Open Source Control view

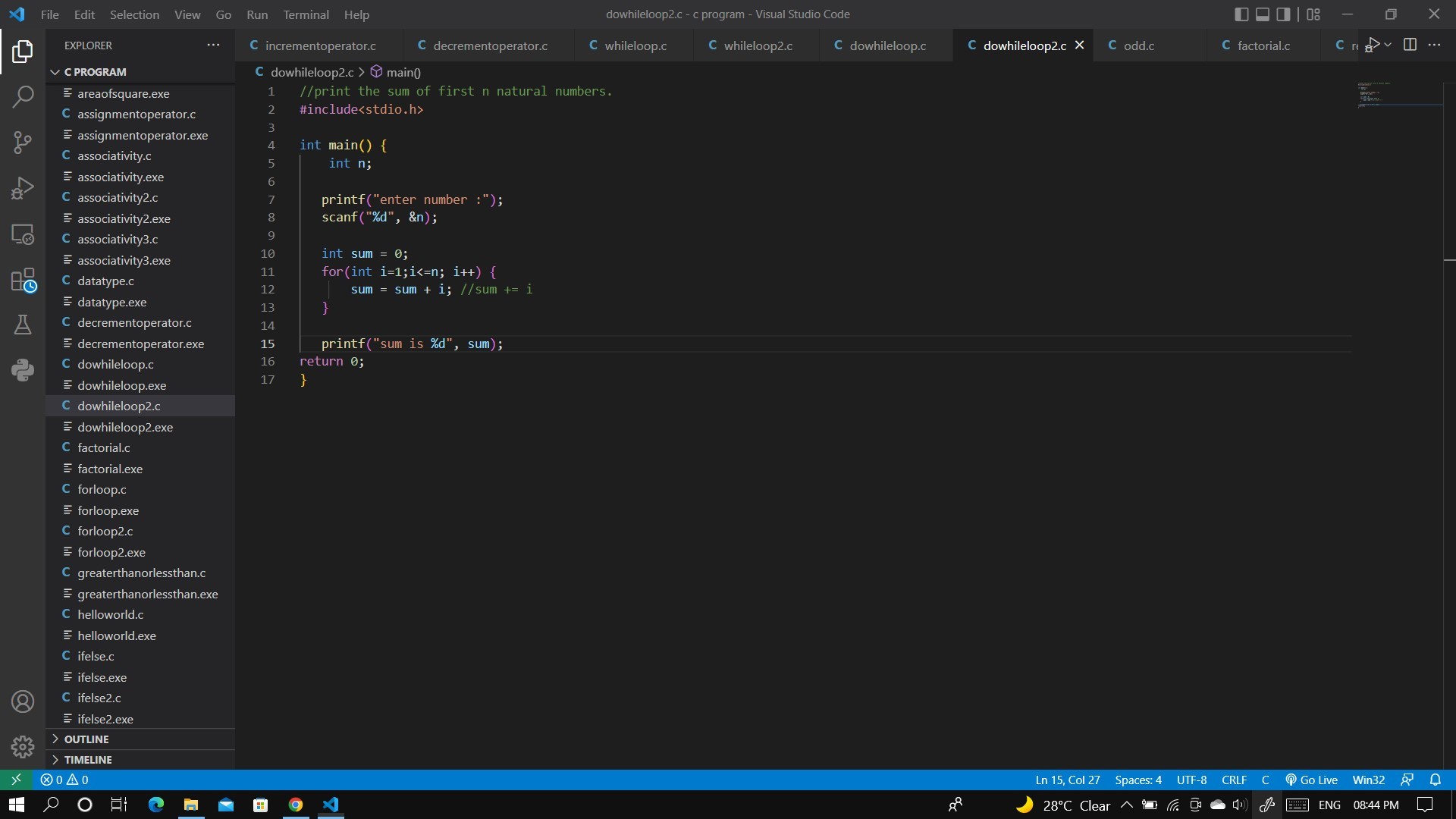pyautogui.click(x=23, y=142)
